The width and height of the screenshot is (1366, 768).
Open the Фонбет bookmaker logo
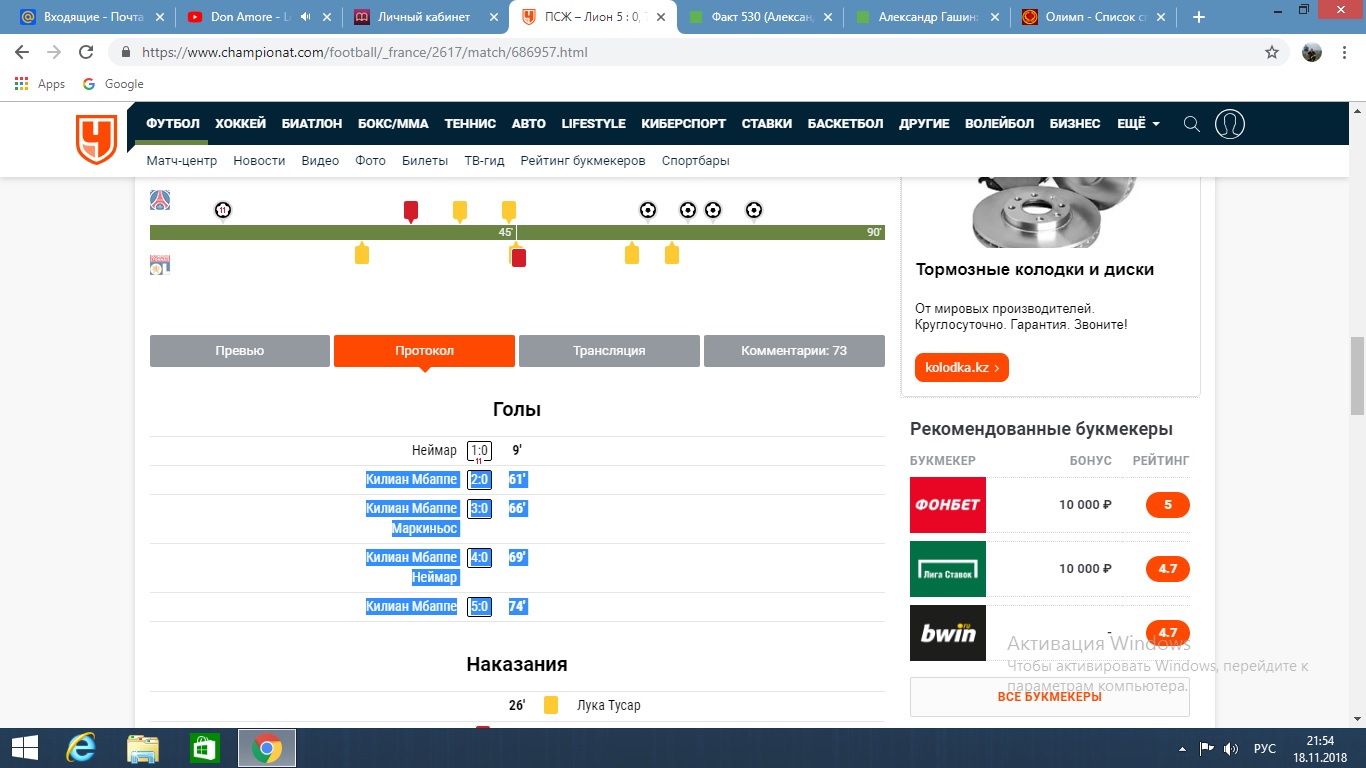[948, 505]
